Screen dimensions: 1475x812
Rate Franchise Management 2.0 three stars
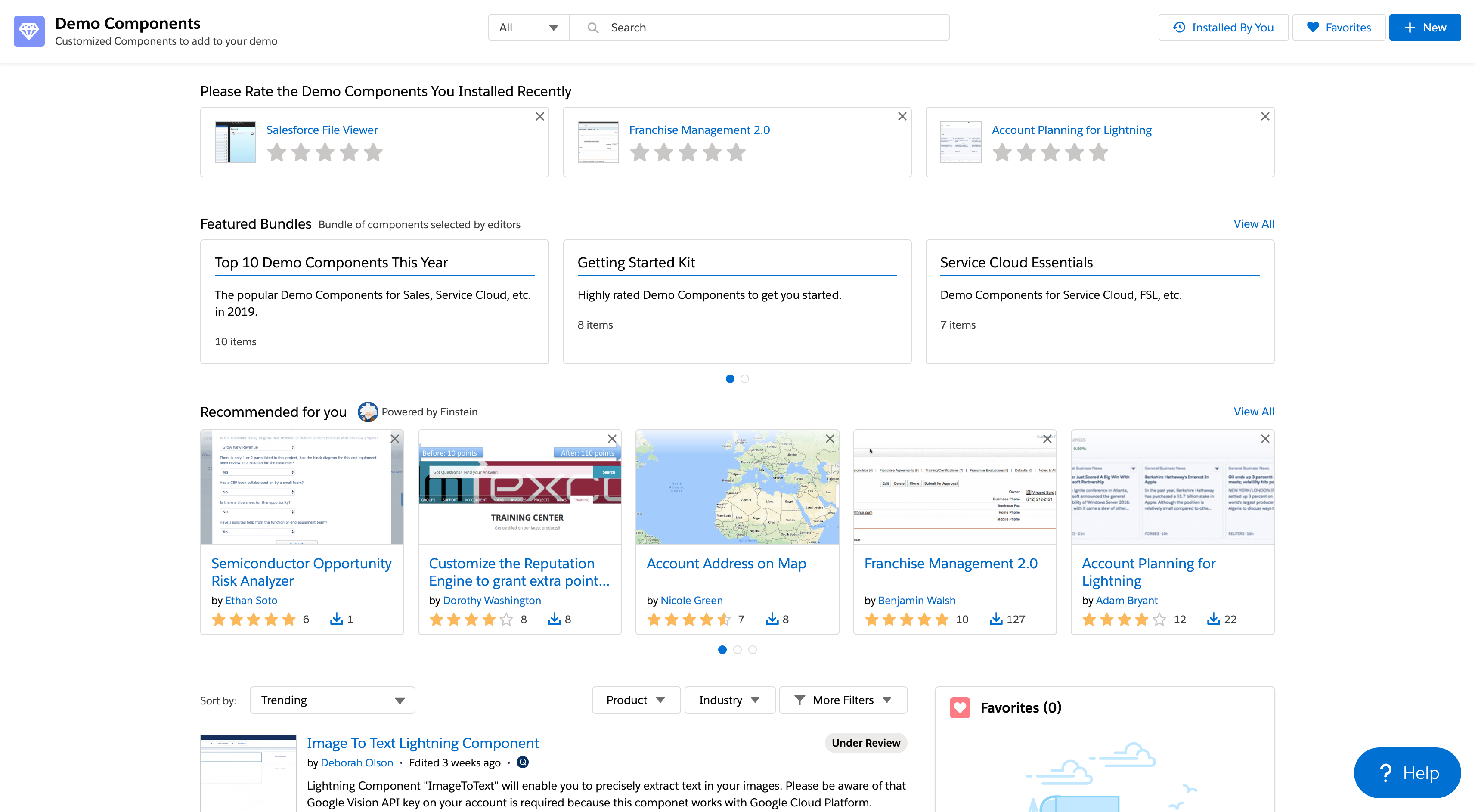click(x=688, y=152)
